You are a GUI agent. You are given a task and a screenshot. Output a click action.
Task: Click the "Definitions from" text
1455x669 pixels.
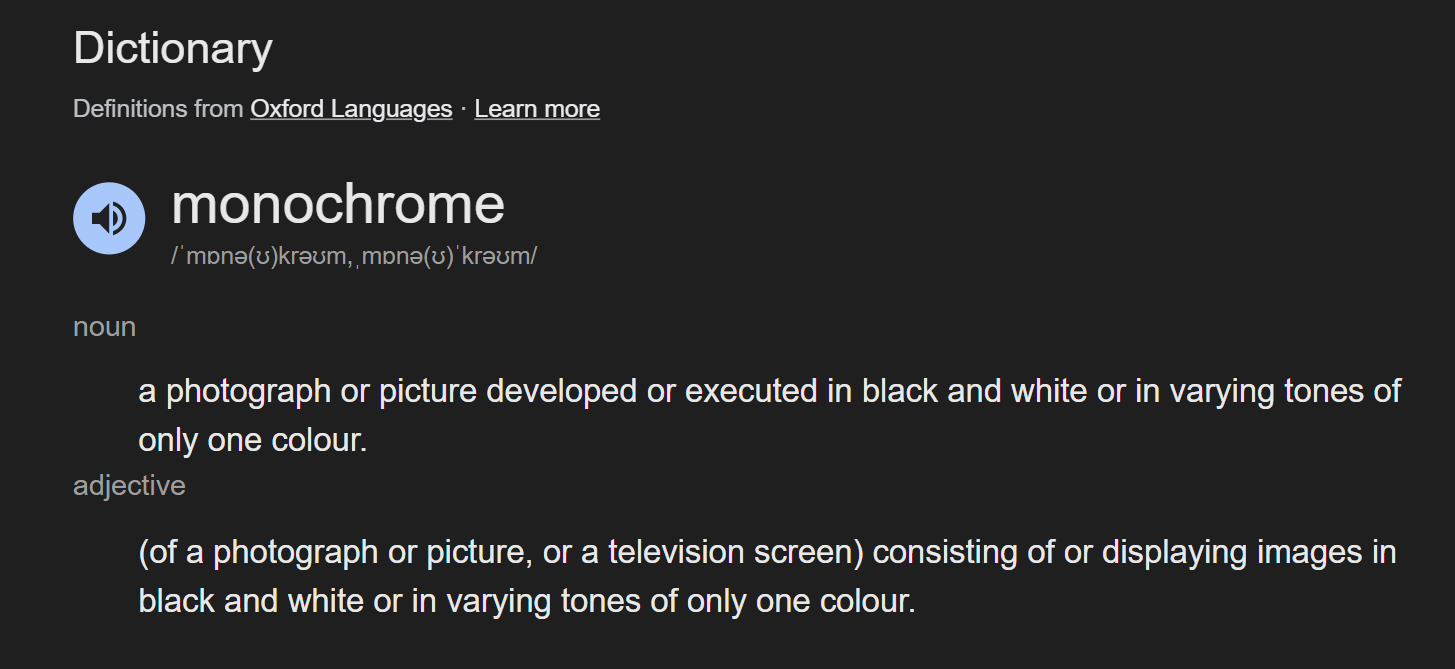pos(158,109)
